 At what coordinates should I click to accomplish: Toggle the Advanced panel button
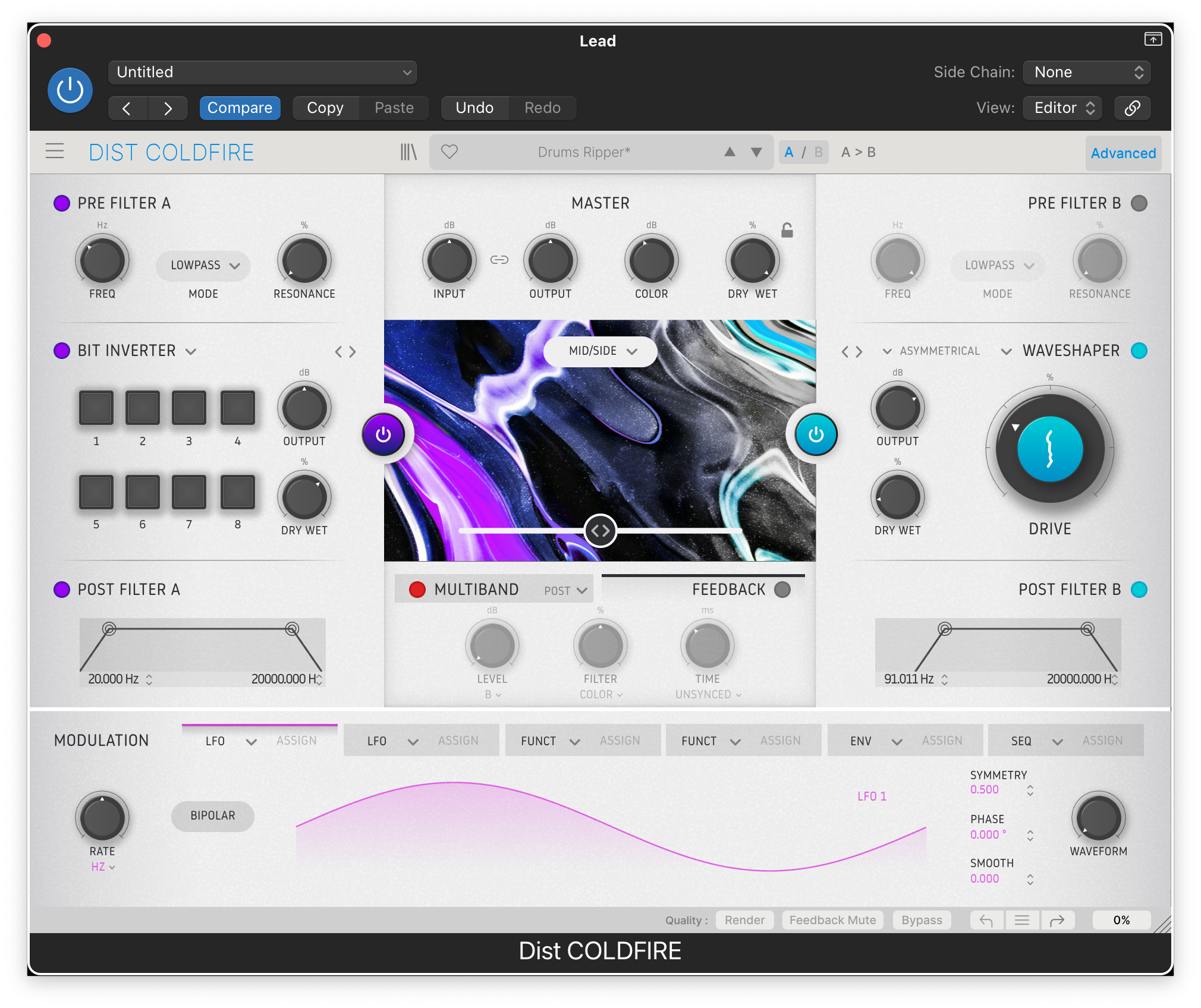coord(1123,153)
